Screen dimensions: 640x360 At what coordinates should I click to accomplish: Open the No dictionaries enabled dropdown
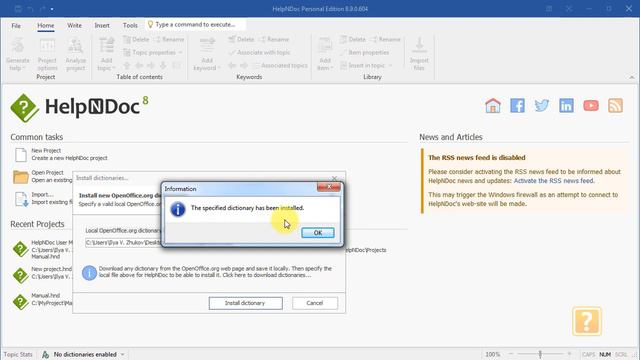click(84, 354)
